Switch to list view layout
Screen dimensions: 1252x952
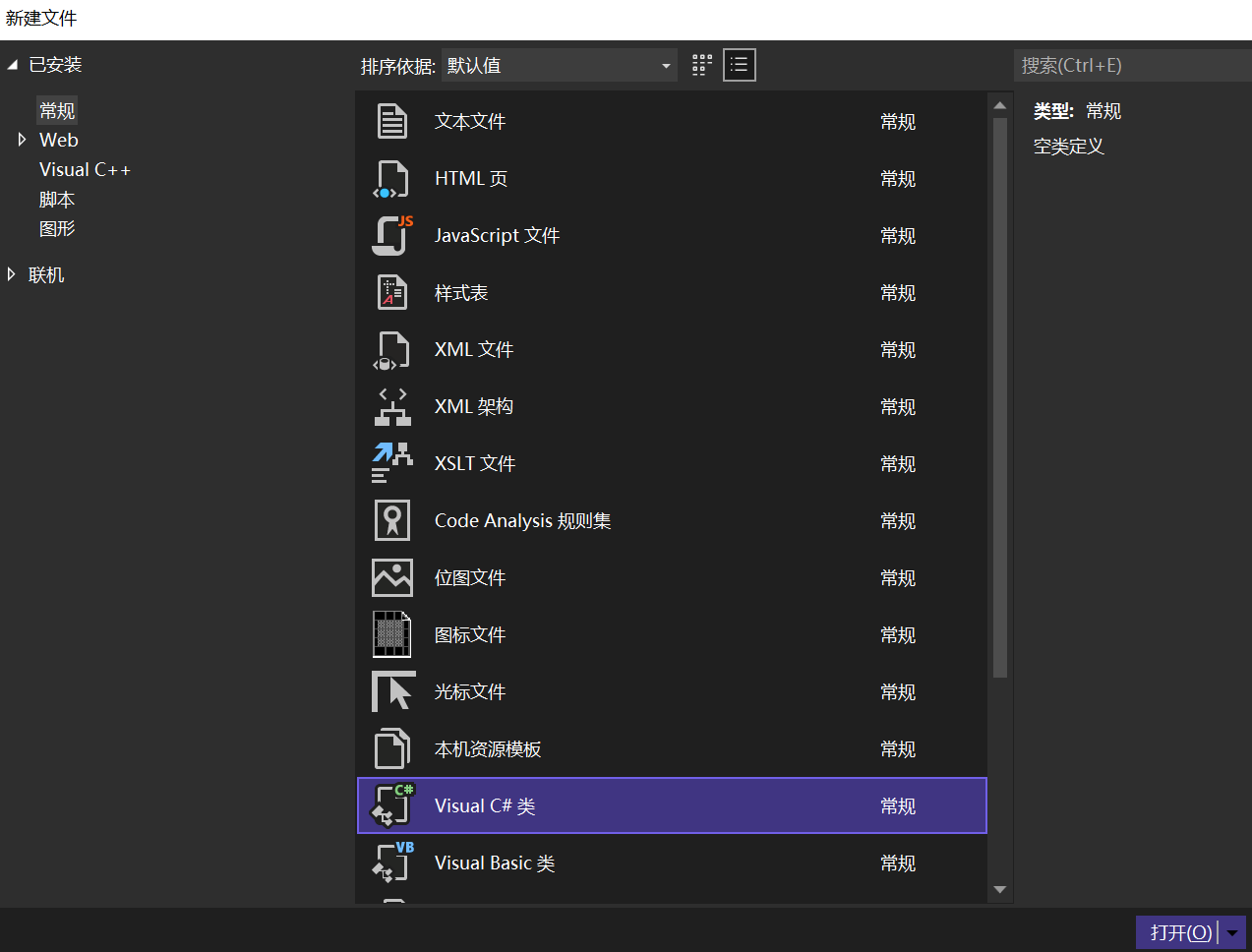[740, 66]
